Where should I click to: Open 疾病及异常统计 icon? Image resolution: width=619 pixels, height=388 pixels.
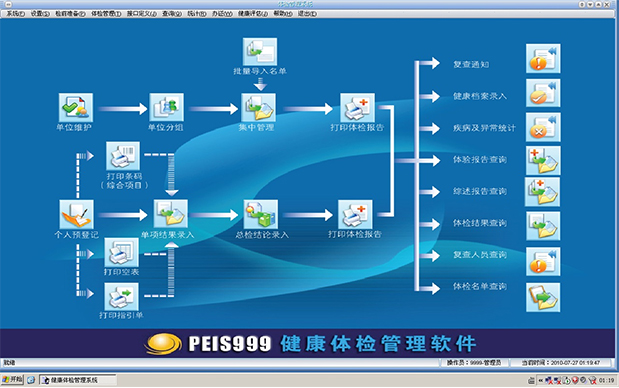tap(543, 127)
